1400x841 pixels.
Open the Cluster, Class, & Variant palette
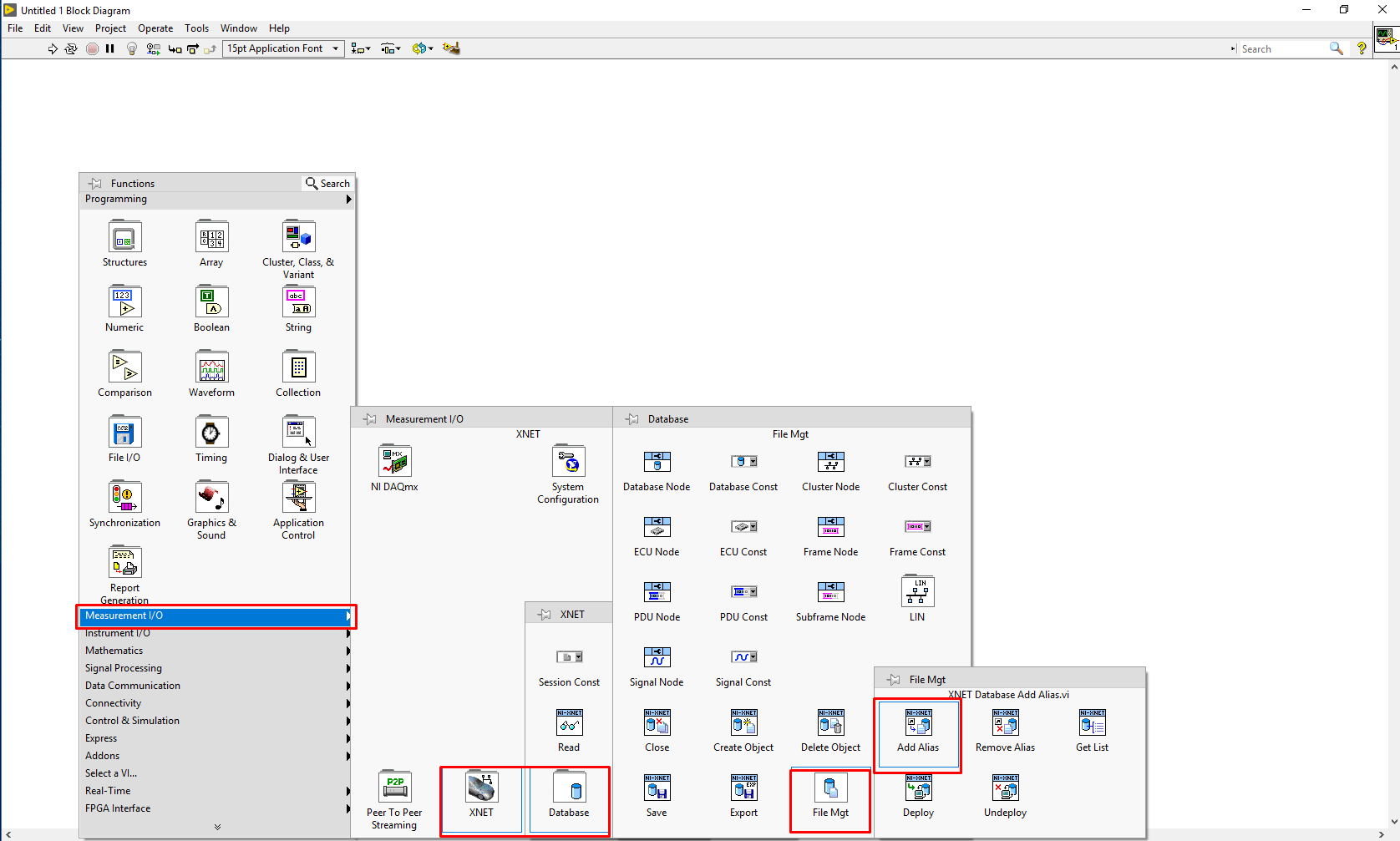(x=298, y=237)
